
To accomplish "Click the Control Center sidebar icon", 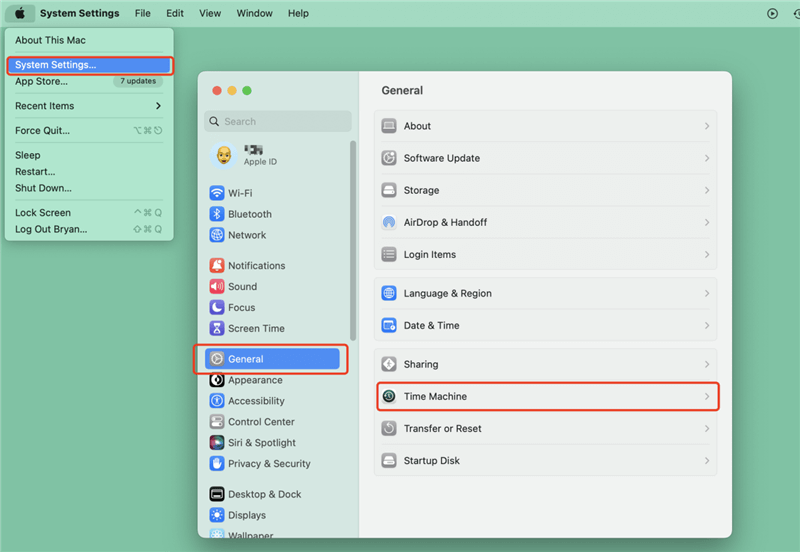I will 217,421.
